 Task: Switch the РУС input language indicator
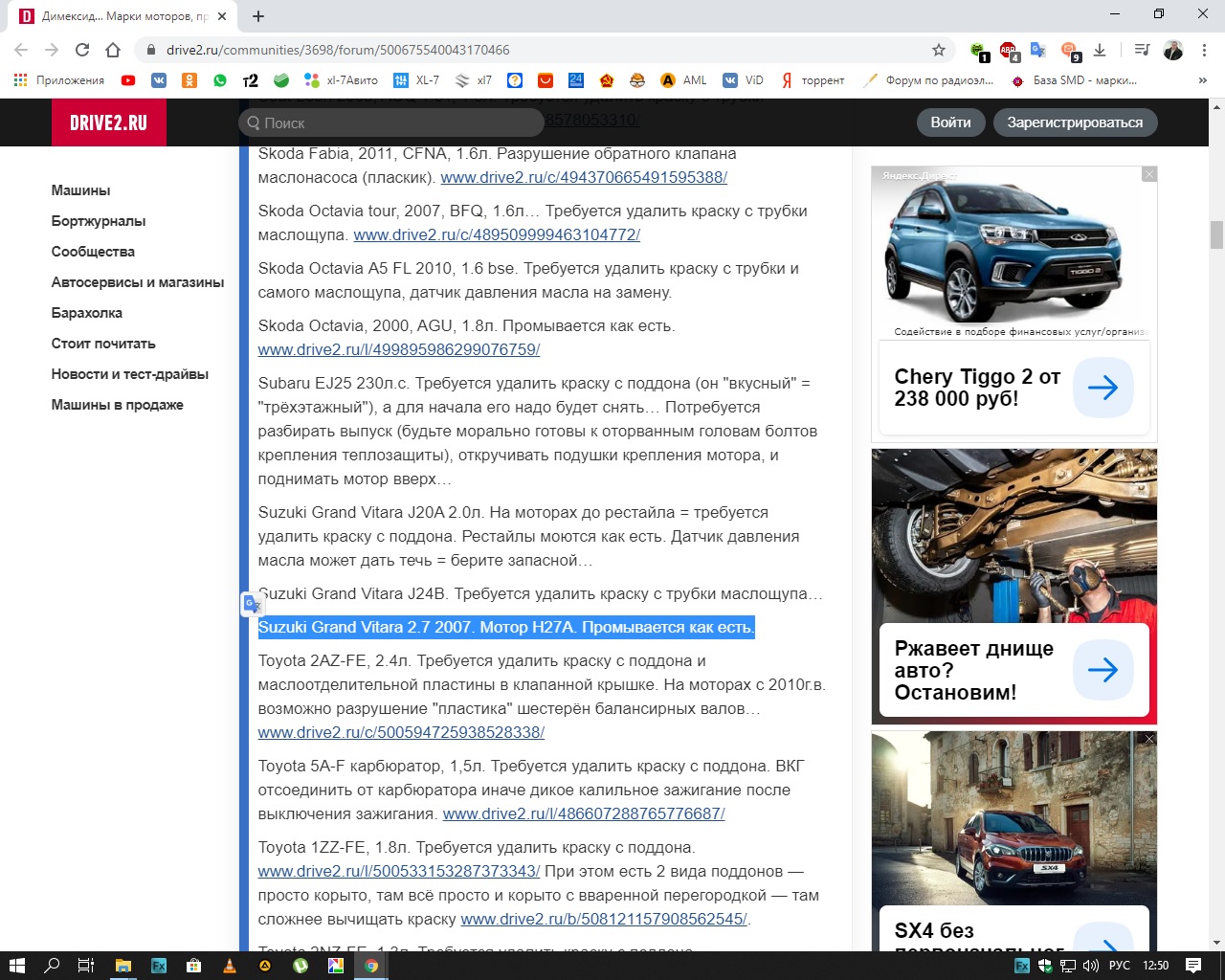(1120, 966)
